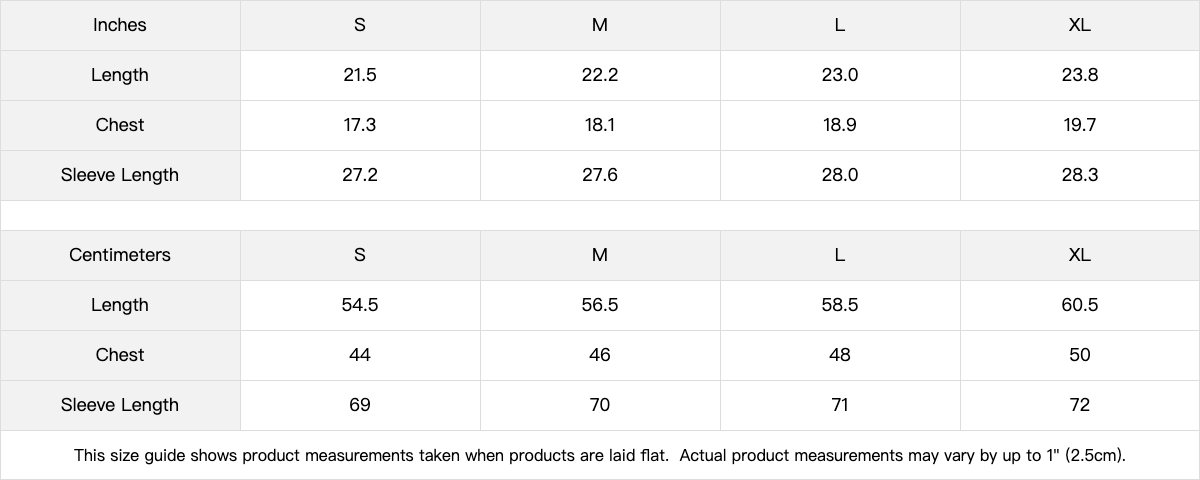
Task: Click Length row label in Inches table
Action: pos(120,75)
